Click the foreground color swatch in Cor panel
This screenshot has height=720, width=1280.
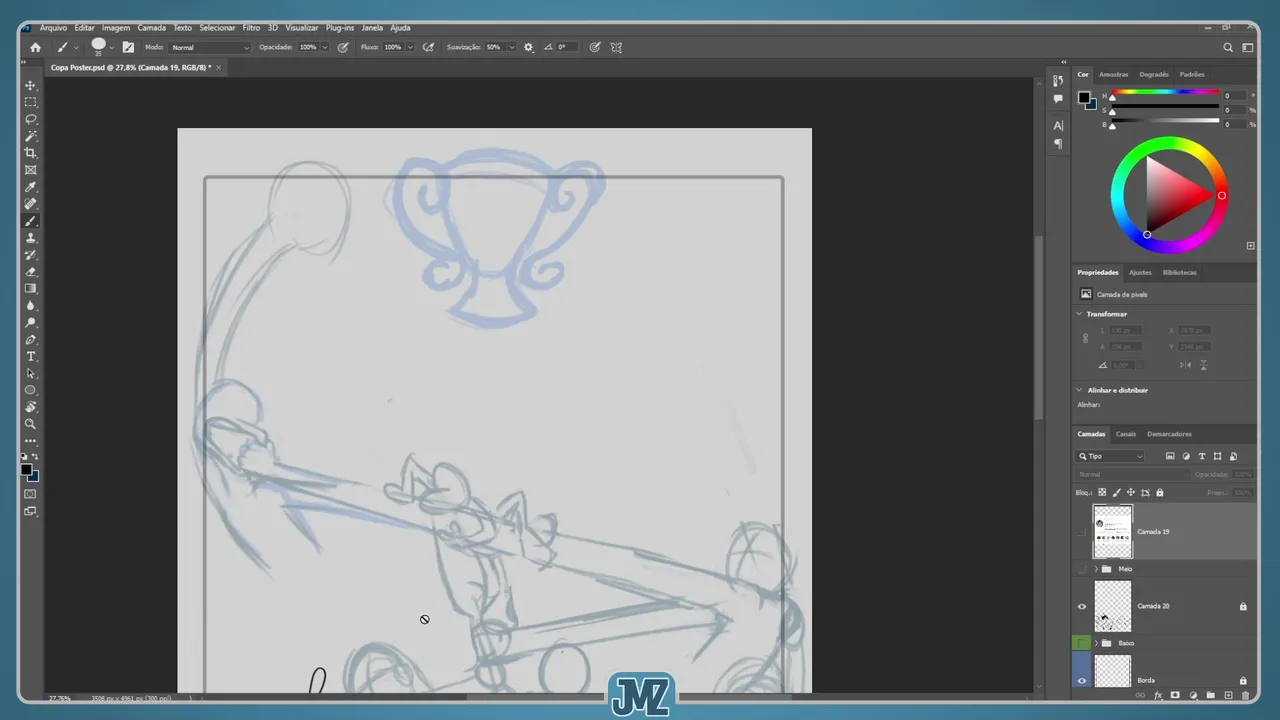(1084, 98)
